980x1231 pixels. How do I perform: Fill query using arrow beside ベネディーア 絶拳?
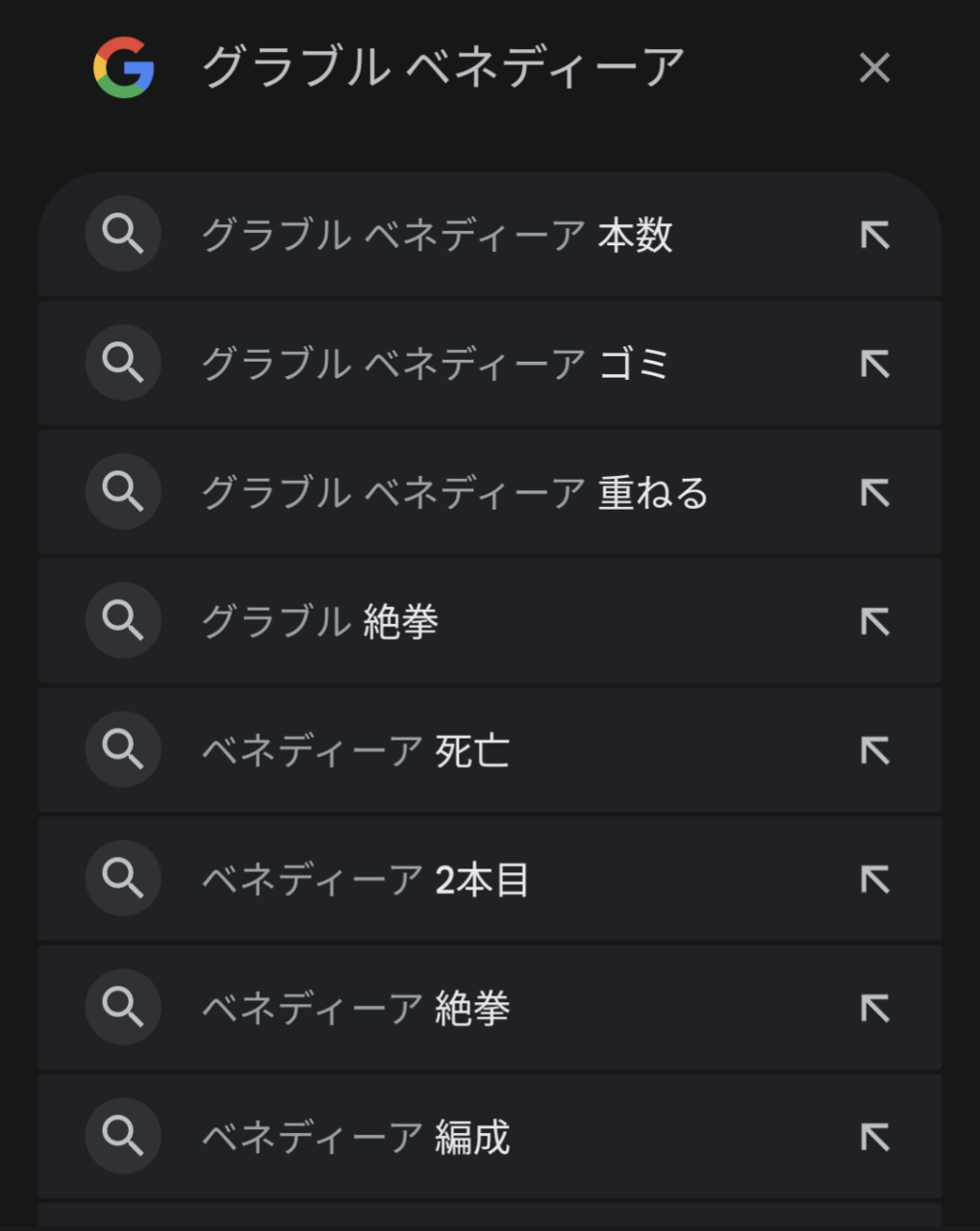point(875,1009)
